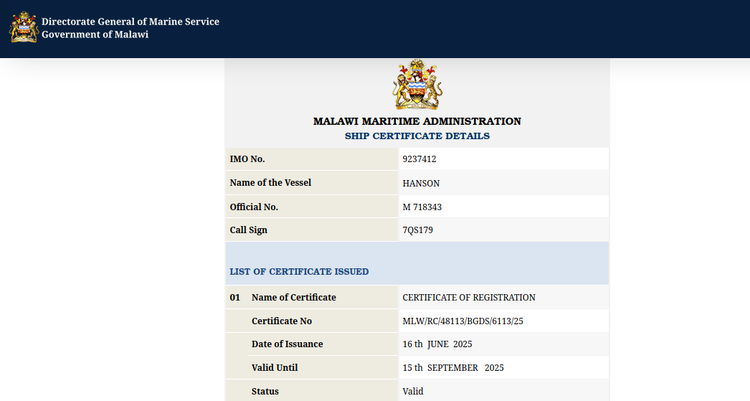Viewport: 750px width, 401px height.
Task: Open the Directorate General of Marine Service title
Action: coord(130,22)
